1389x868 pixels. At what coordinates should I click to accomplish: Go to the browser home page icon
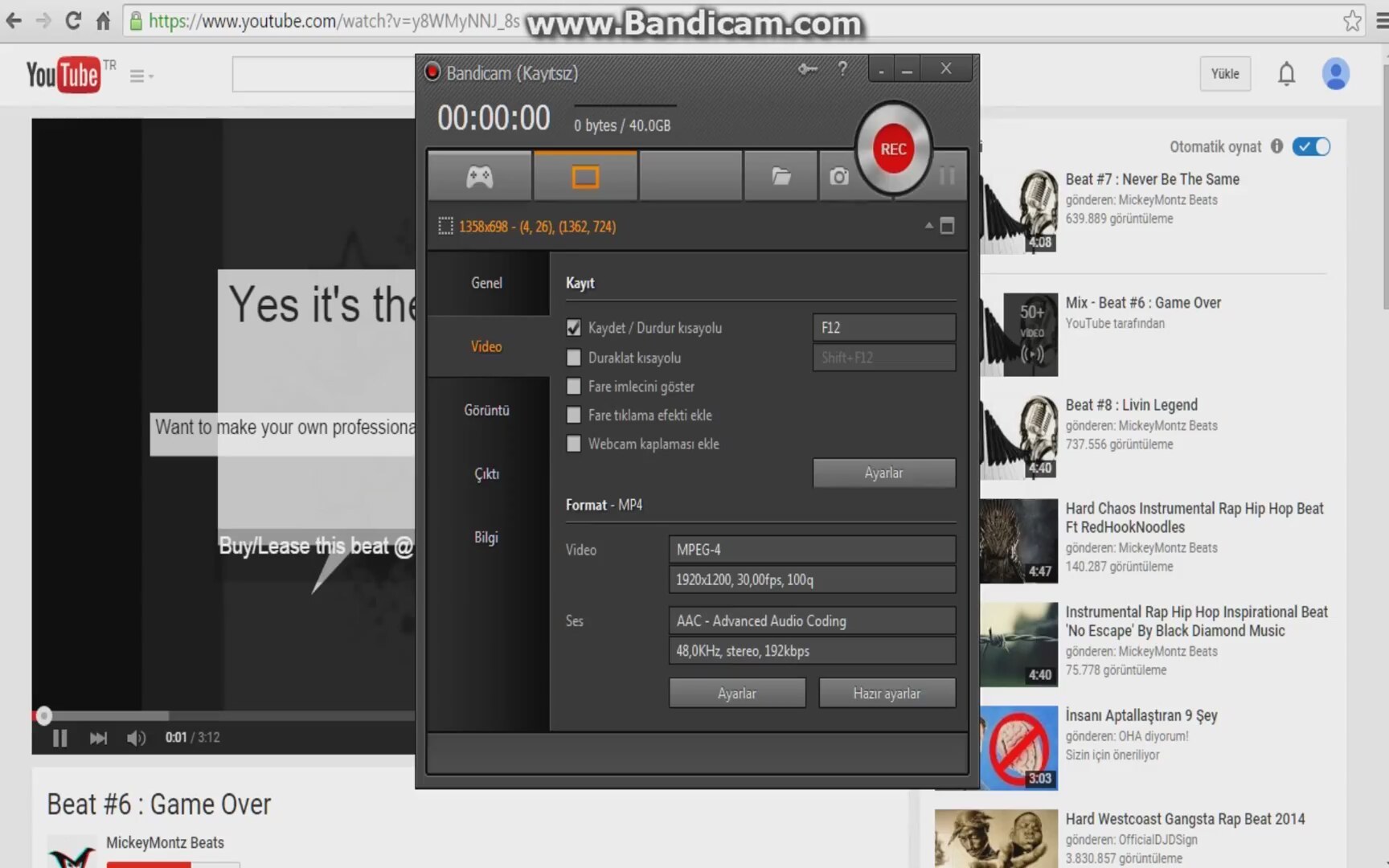point(103,21)
